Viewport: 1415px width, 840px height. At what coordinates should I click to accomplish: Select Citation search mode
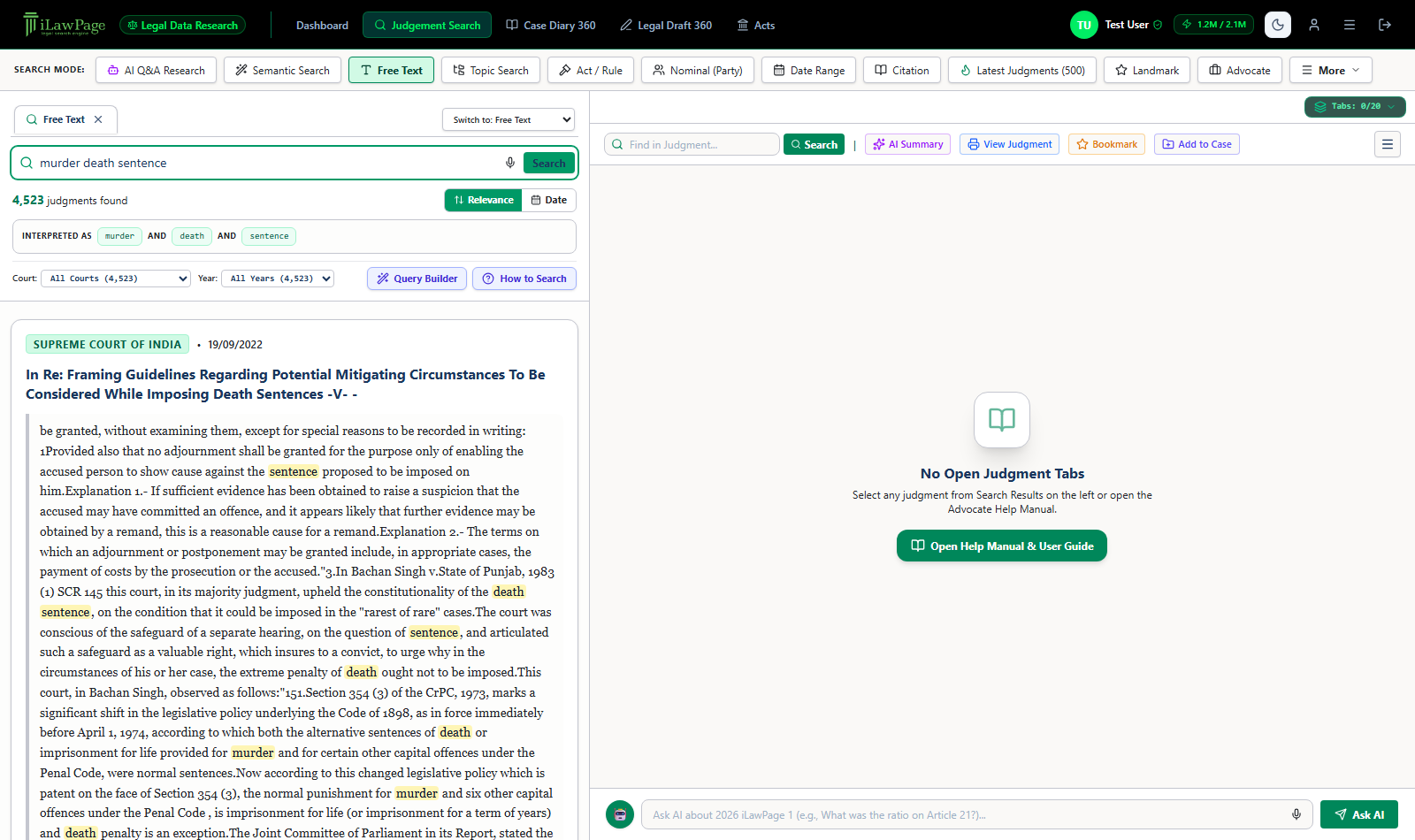click(902, 70)
